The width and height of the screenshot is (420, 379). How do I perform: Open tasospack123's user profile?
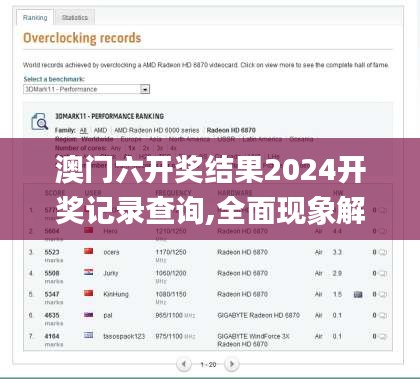click(124, 336)
